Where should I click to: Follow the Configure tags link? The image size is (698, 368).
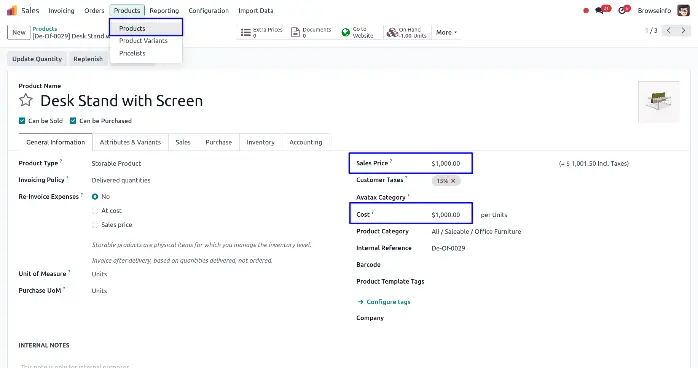[x=384, y=302]
